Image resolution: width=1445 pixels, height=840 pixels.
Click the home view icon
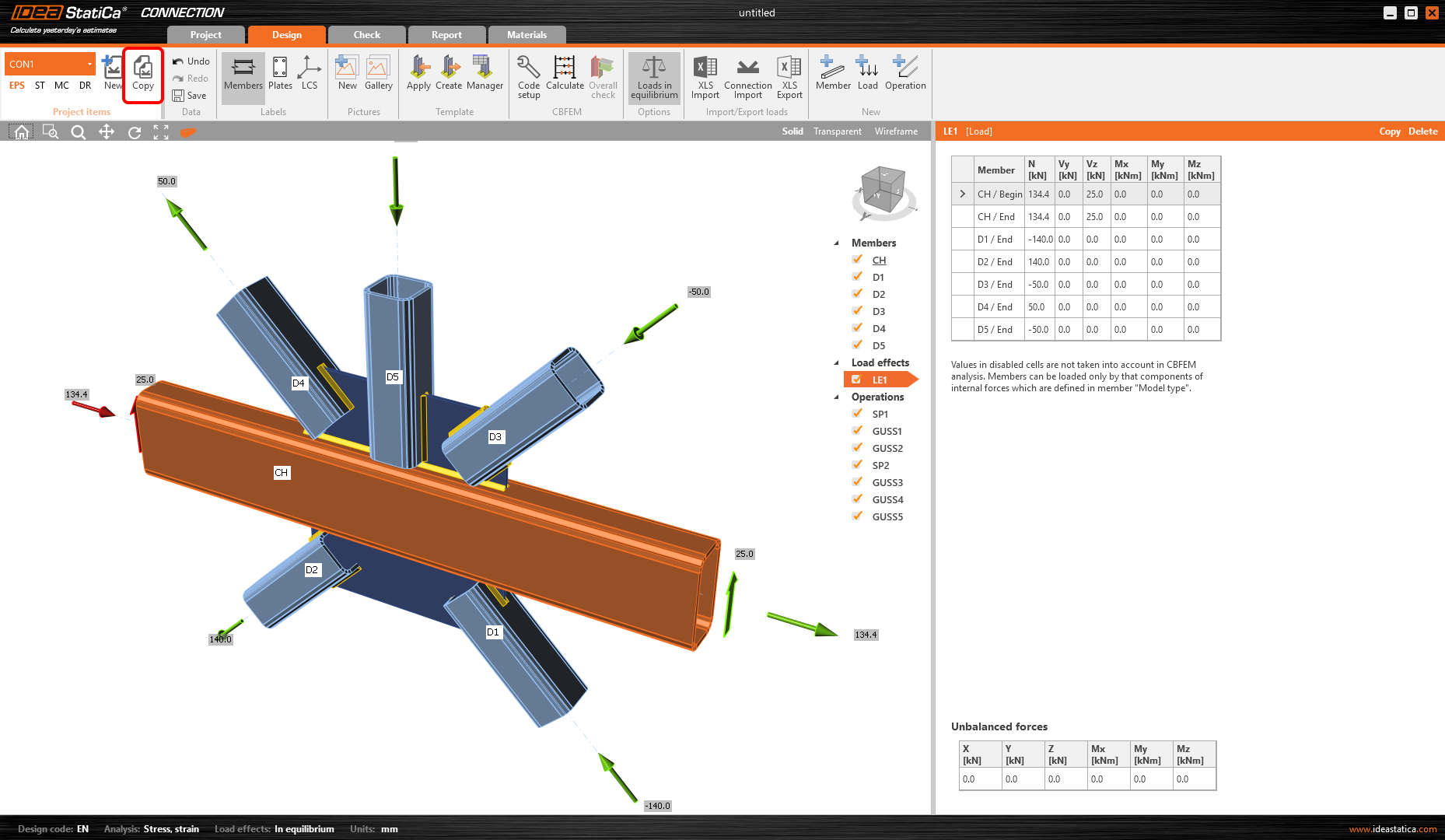click(22, 132)
